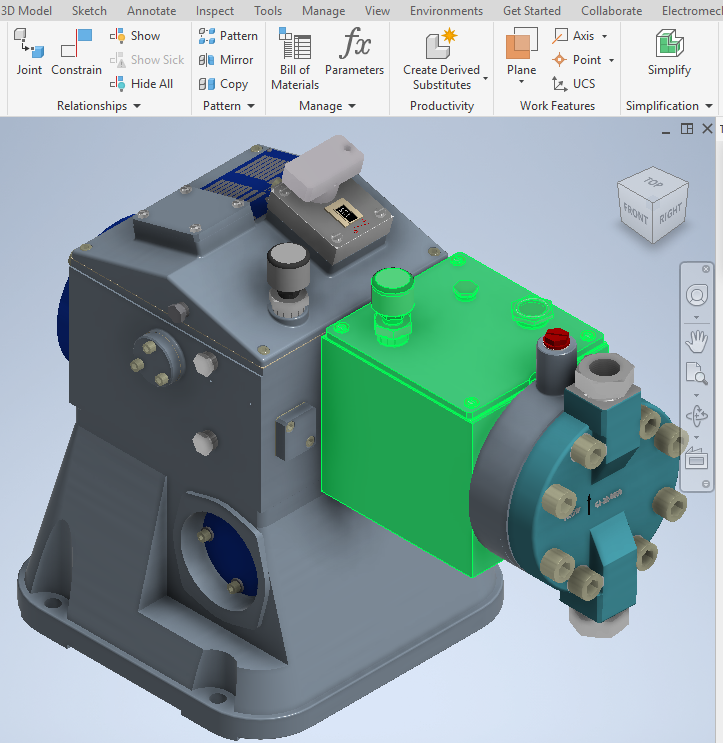Screen dimensions: 723x743
Task: Click the Mirror component button
Action: (x=226, y=60)
